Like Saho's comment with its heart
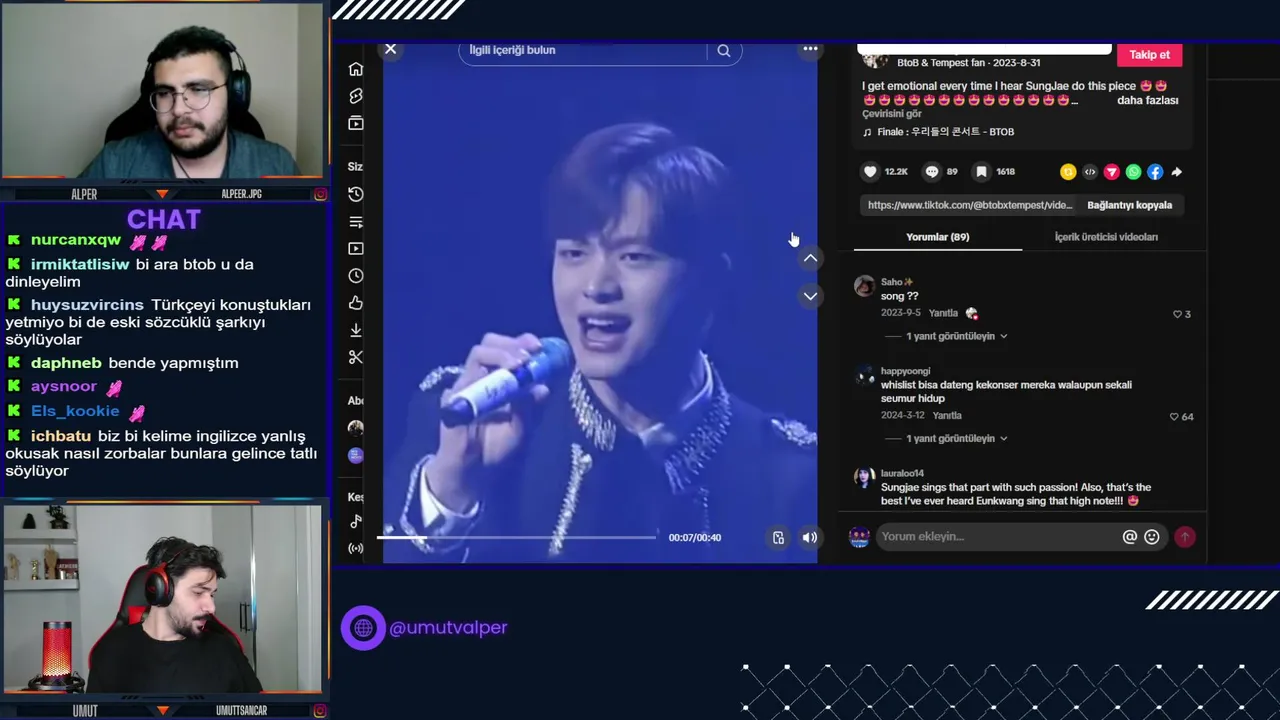 tap(1178, 314)
